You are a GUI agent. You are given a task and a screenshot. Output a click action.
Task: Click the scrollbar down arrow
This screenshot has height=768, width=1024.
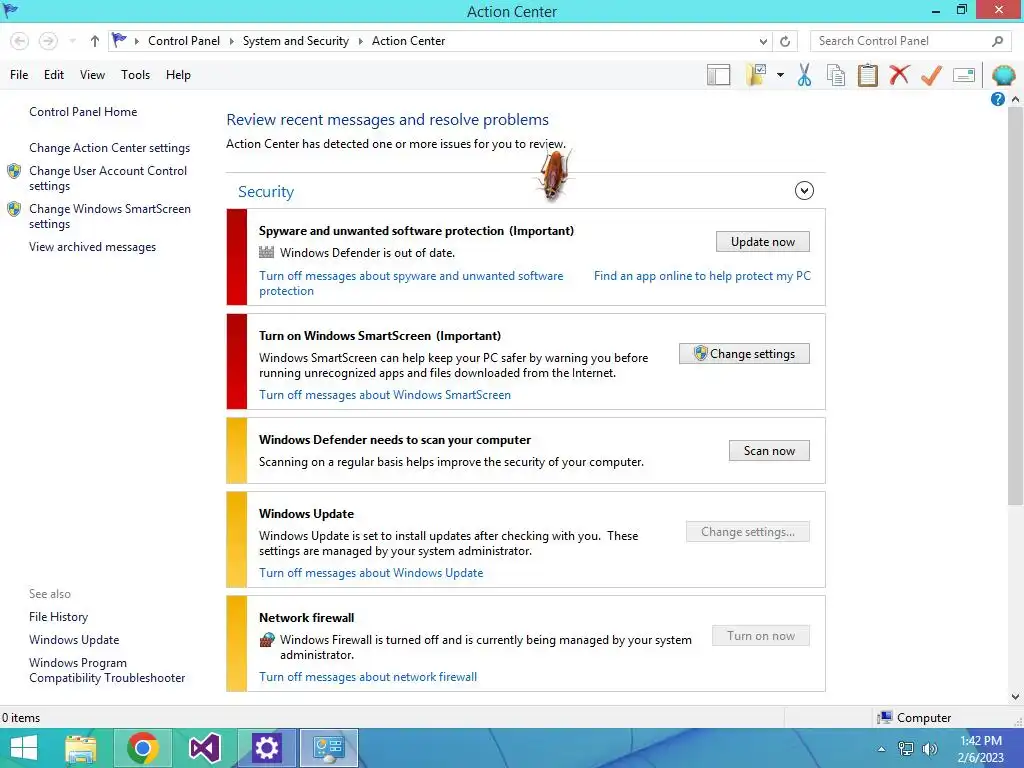(1015, 697)
